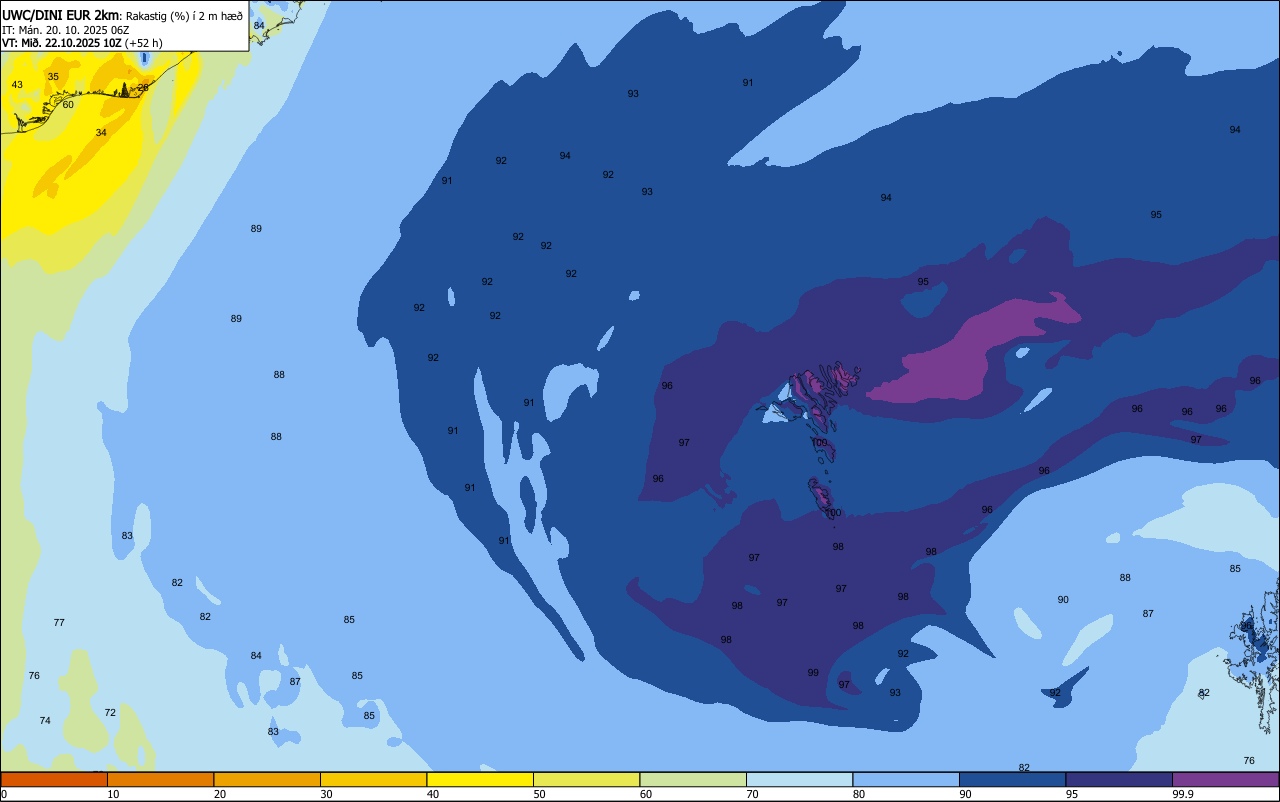Image resolution: width=1280 pixels, height=802 pixels.
Task: Click the '(+52 h)' forecast offset text
Action: 143,43
